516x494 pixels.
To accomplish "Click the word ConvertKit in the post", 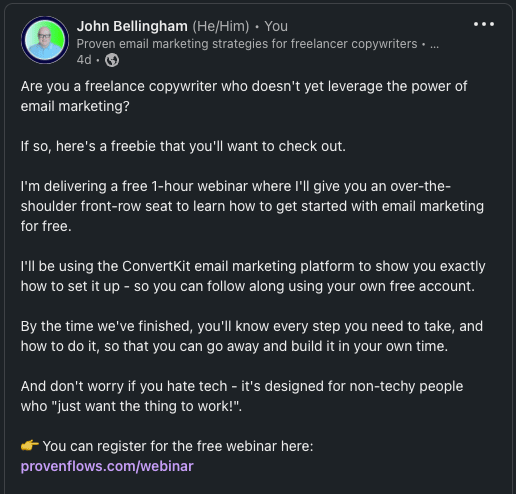I will [x=156, y=266].
